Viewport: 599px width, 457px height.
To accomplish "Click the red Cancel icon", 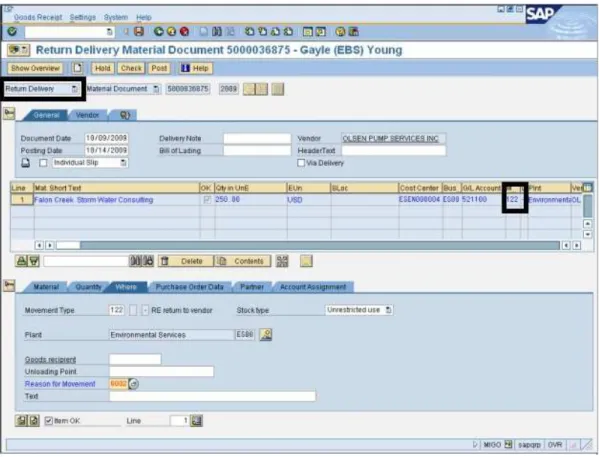I will point(184,31).
